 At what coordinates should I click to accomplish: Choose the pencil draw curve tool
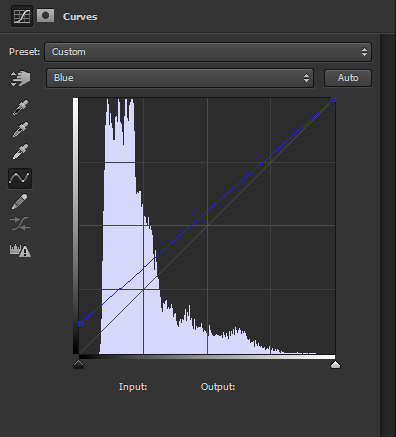tap(19, 202)
